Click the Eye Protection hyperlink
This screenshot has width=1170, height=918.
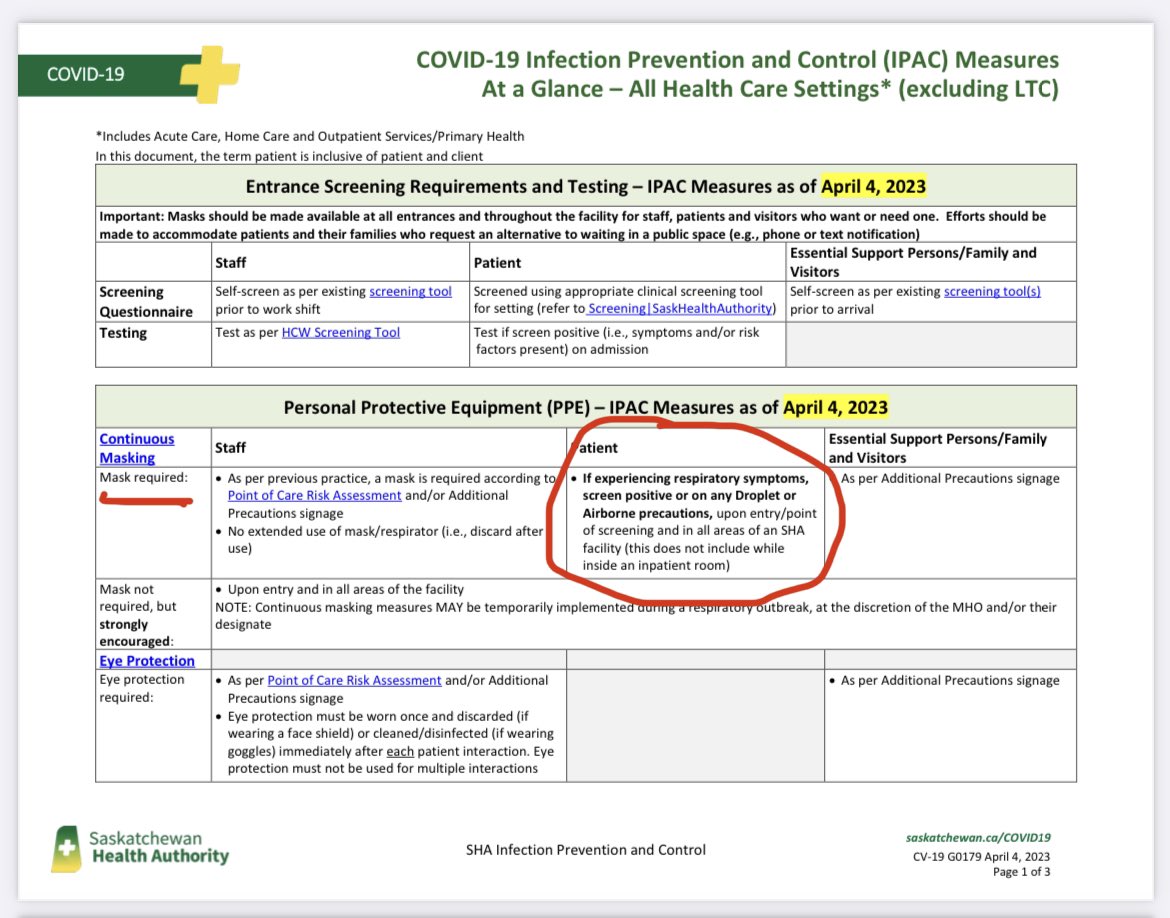[x=146, y=661]
